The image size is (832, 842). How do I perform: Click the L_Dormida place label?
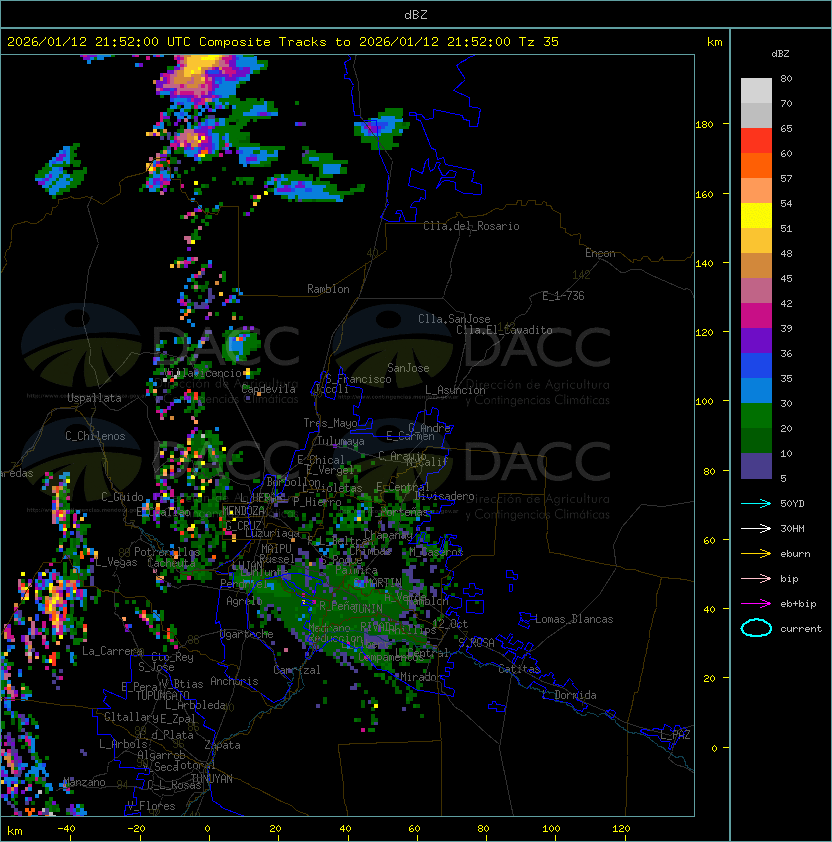(569, 695)
